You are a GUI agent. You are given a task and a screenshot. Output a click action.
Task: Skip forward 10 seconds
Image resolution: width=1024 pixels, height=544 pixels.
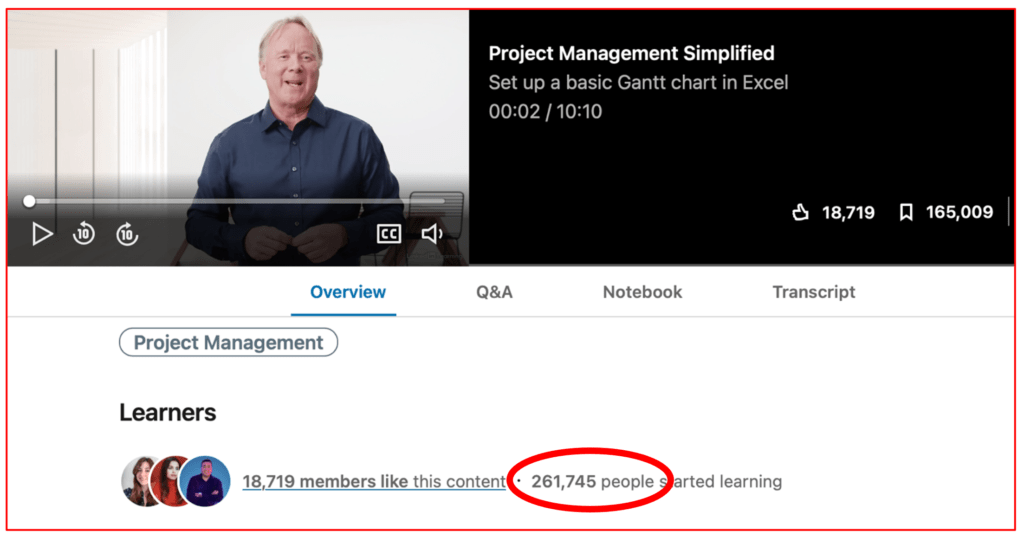pos(126,234)
